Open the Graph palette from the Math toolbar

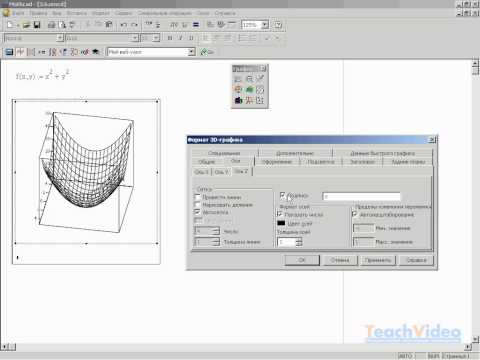pos(20,52)
